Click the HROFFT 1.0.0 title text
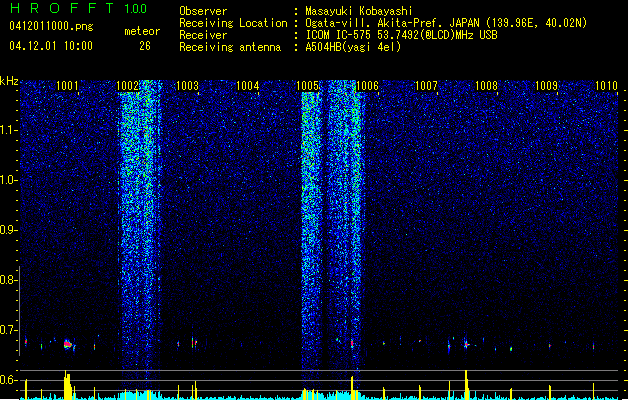629x400 pixels. [x=78, y=8]
